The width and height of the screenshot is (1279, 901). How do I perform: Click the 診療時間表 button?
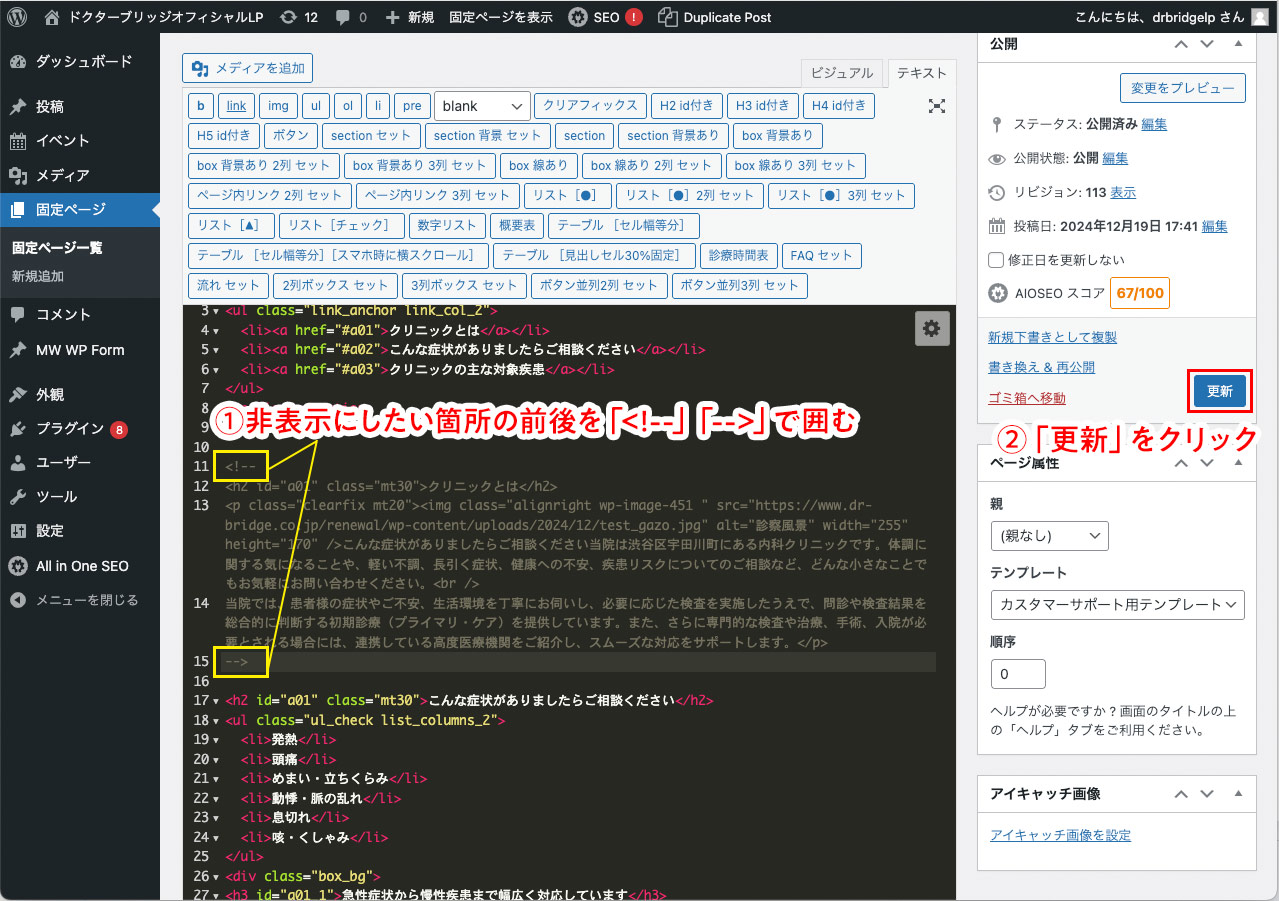click(737, 256)
